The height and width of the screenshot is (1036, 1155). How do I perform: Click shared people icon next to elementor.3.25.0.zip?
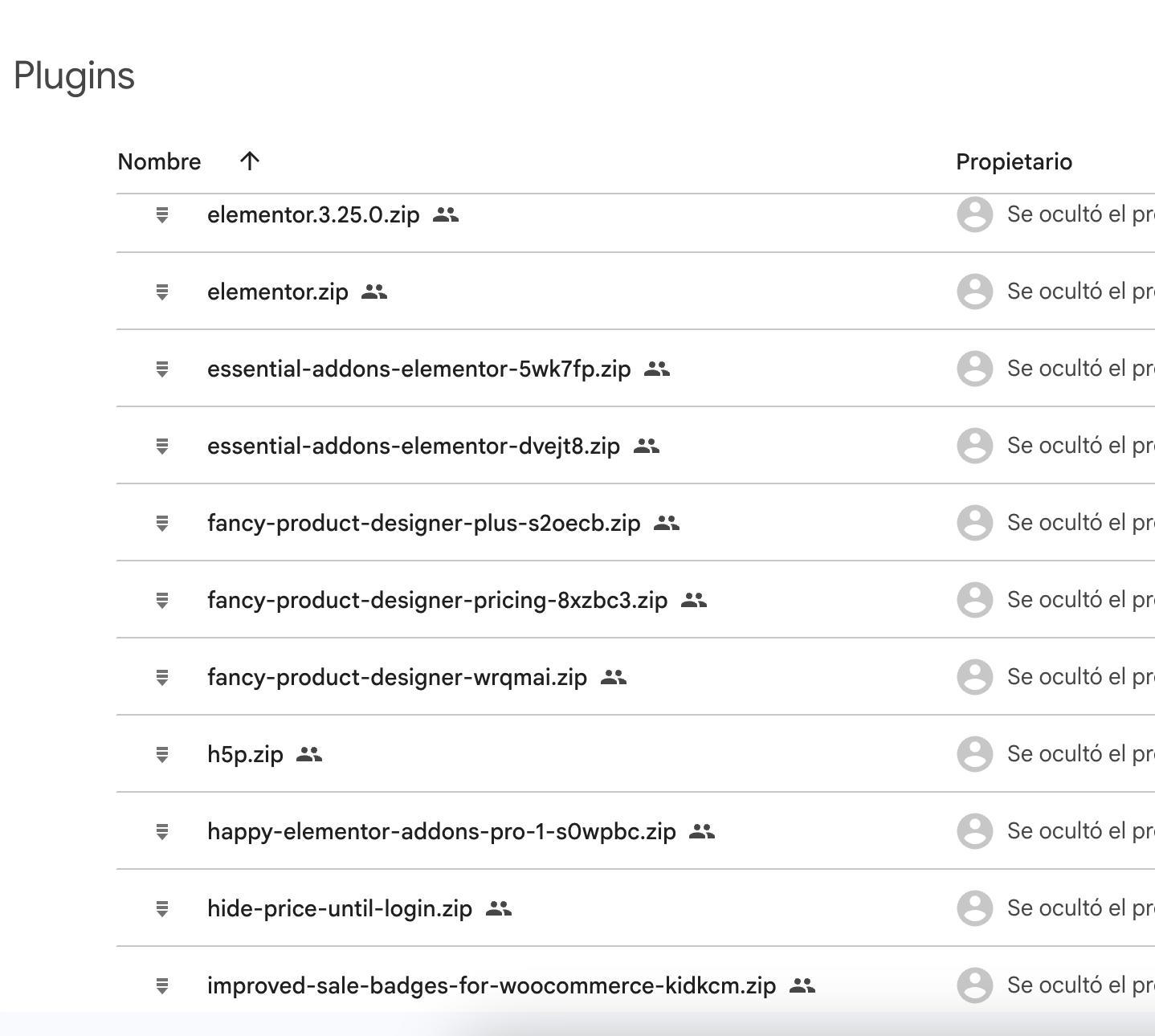446,215
